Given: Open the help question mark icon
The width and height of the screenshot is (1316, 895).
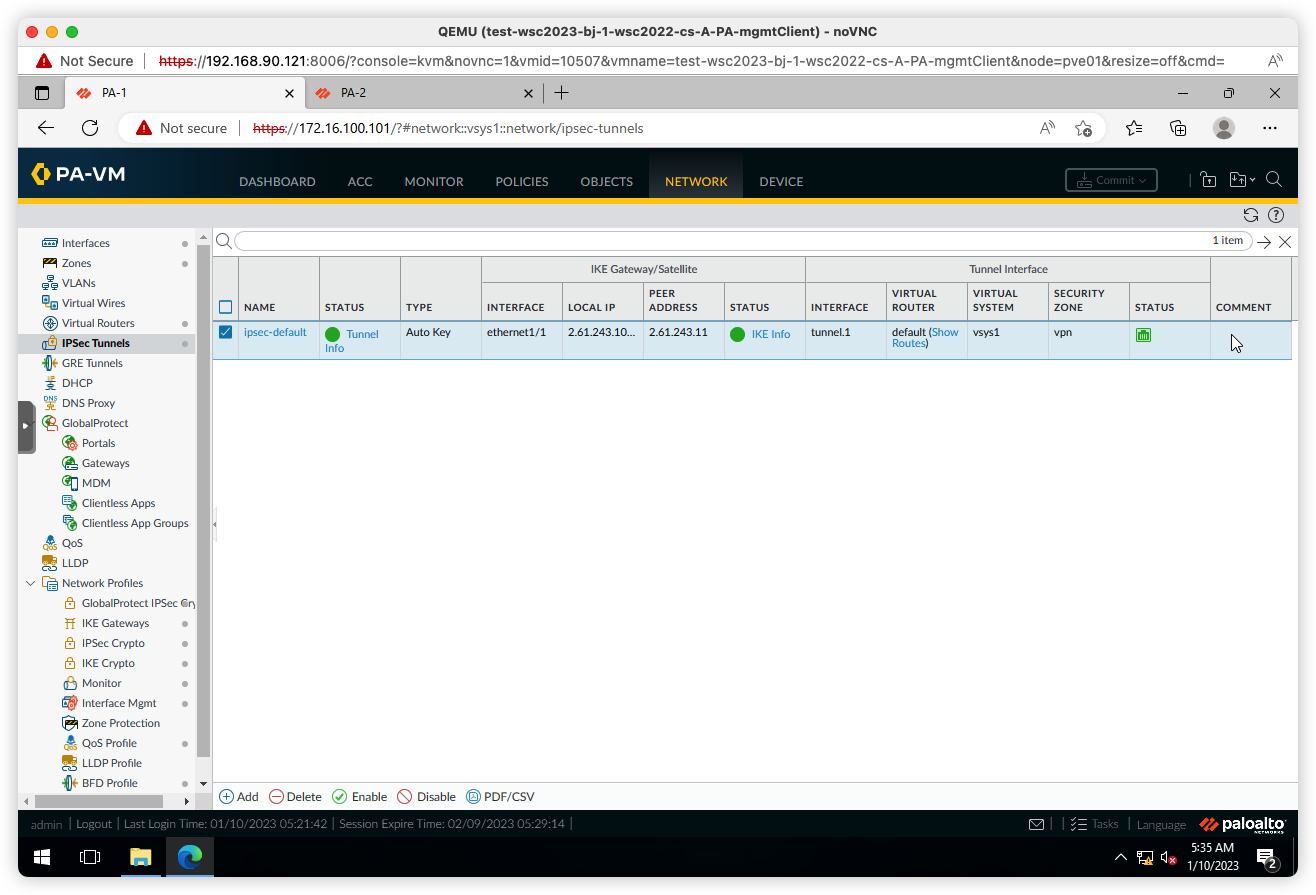Looking at the screenshot, I should (x=1276, y=215).
